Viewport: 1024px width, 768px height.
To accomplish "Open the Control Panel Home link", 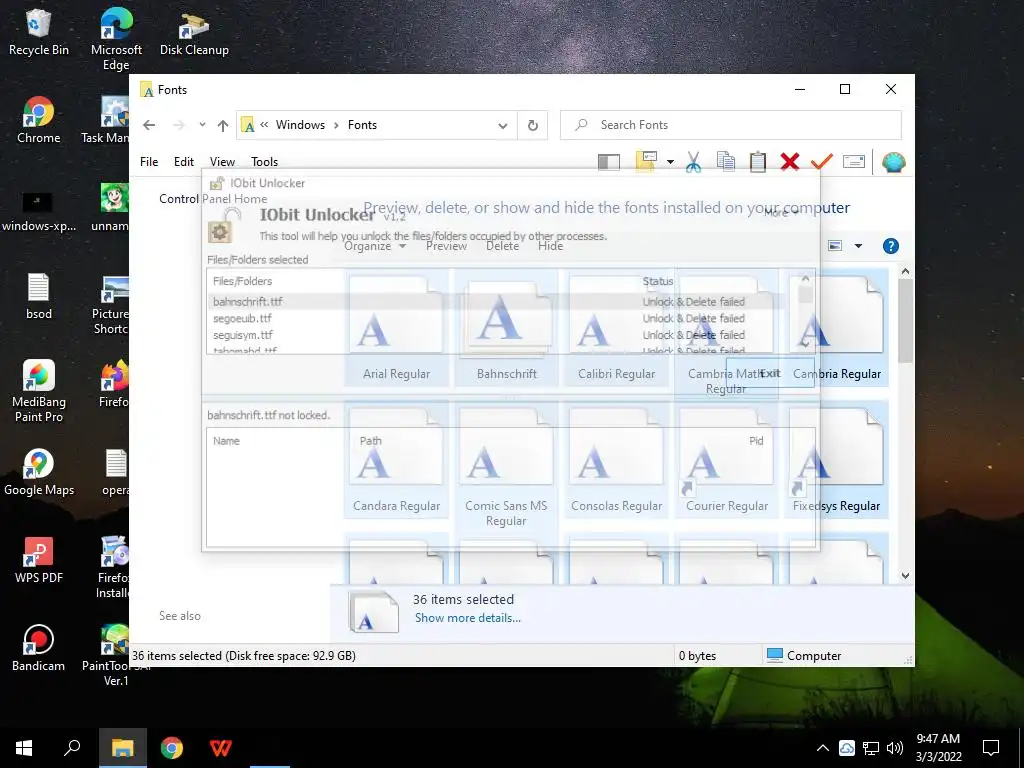I will [213, 199].
